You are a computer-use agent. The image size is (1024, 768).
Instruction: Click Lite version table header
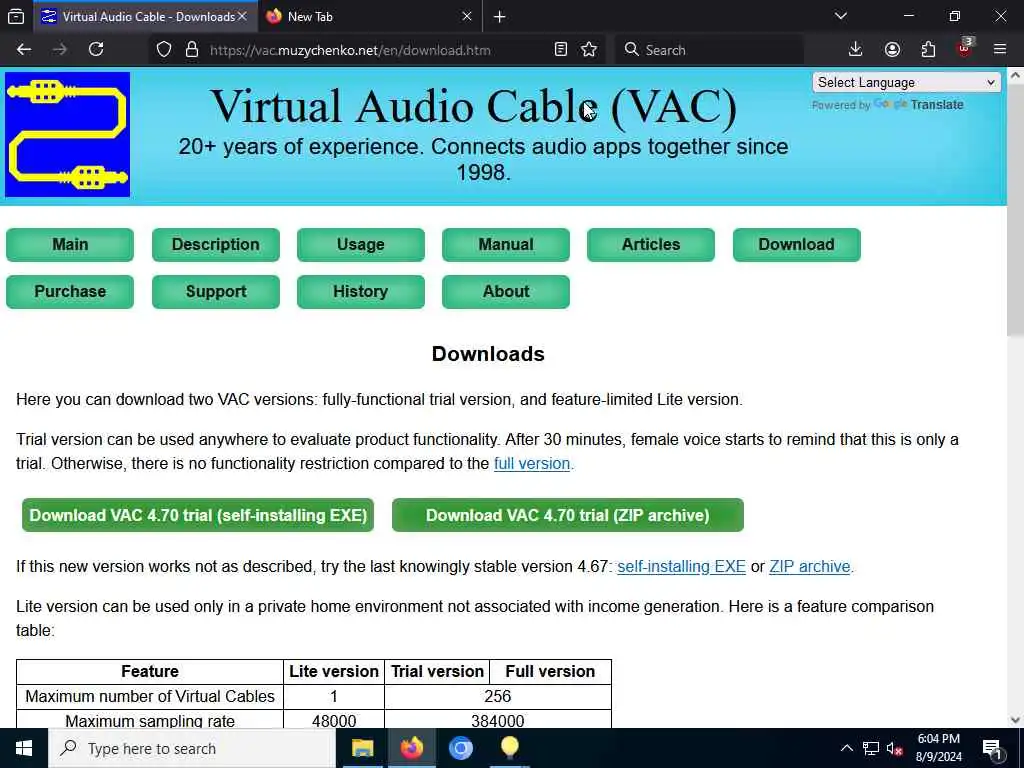click(x=334, y=672)
